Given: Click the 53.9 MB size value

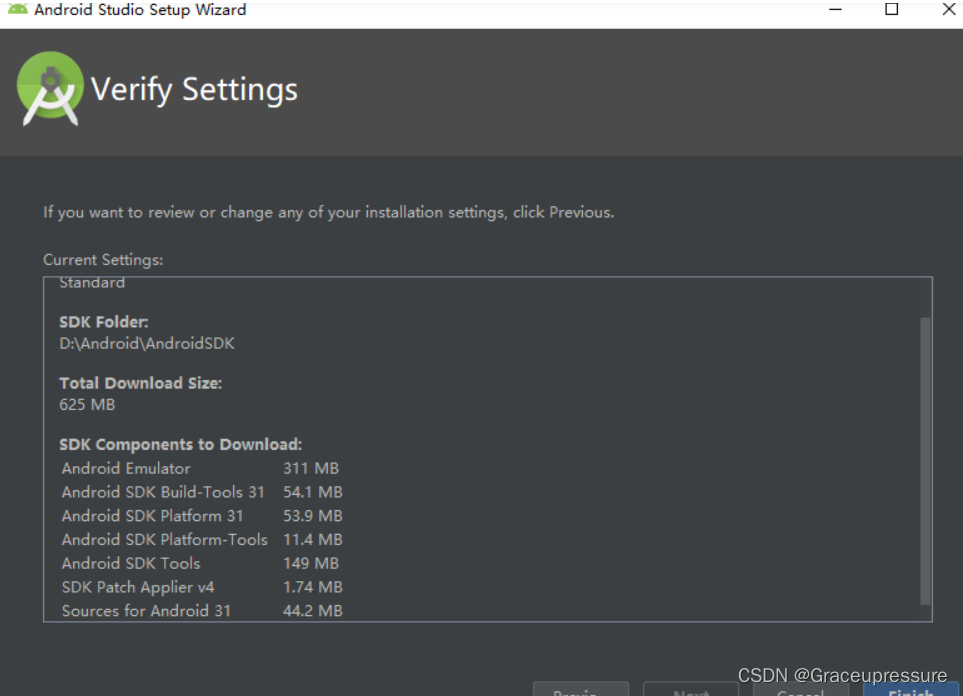Looking at the screenshot, I should click(x=313, y=516).
